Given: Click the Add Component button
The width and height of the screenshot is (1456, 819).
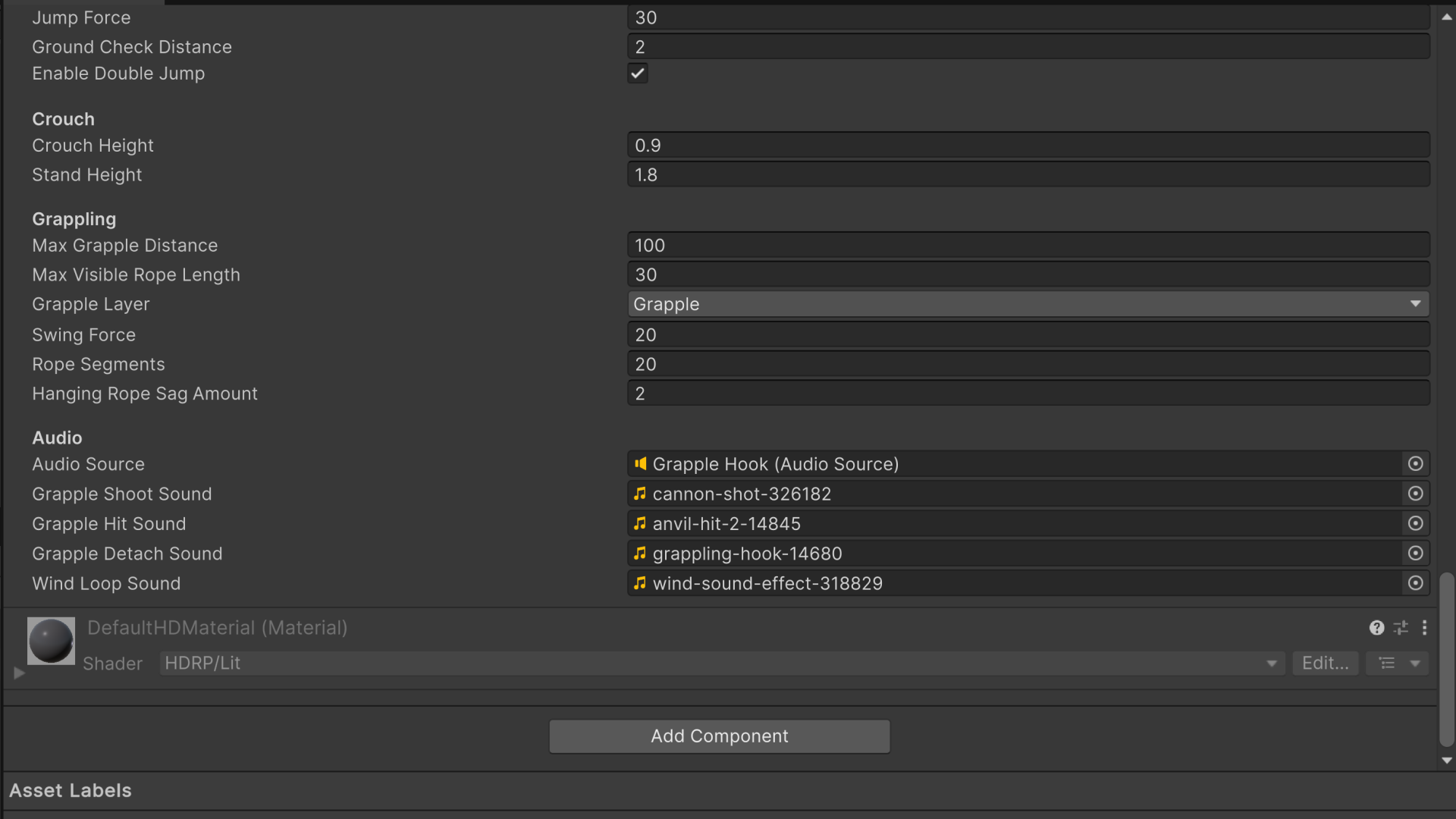Looking at the screenshot, I should pyautogui.click(x=720, y=736).
